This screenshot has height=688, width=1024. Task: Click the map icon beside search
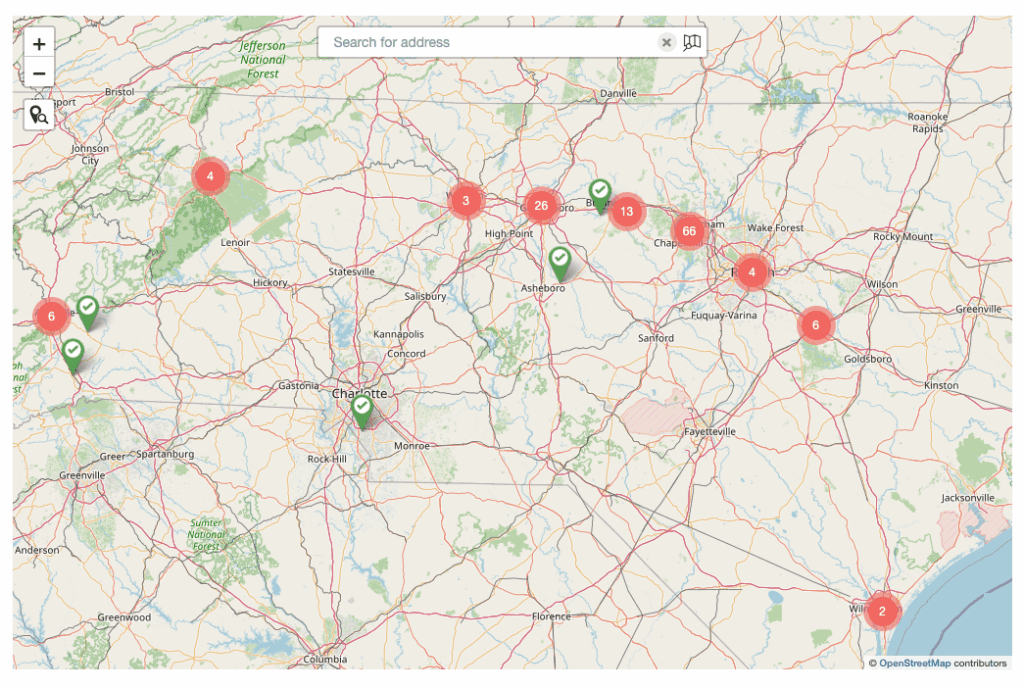(692, 42)
